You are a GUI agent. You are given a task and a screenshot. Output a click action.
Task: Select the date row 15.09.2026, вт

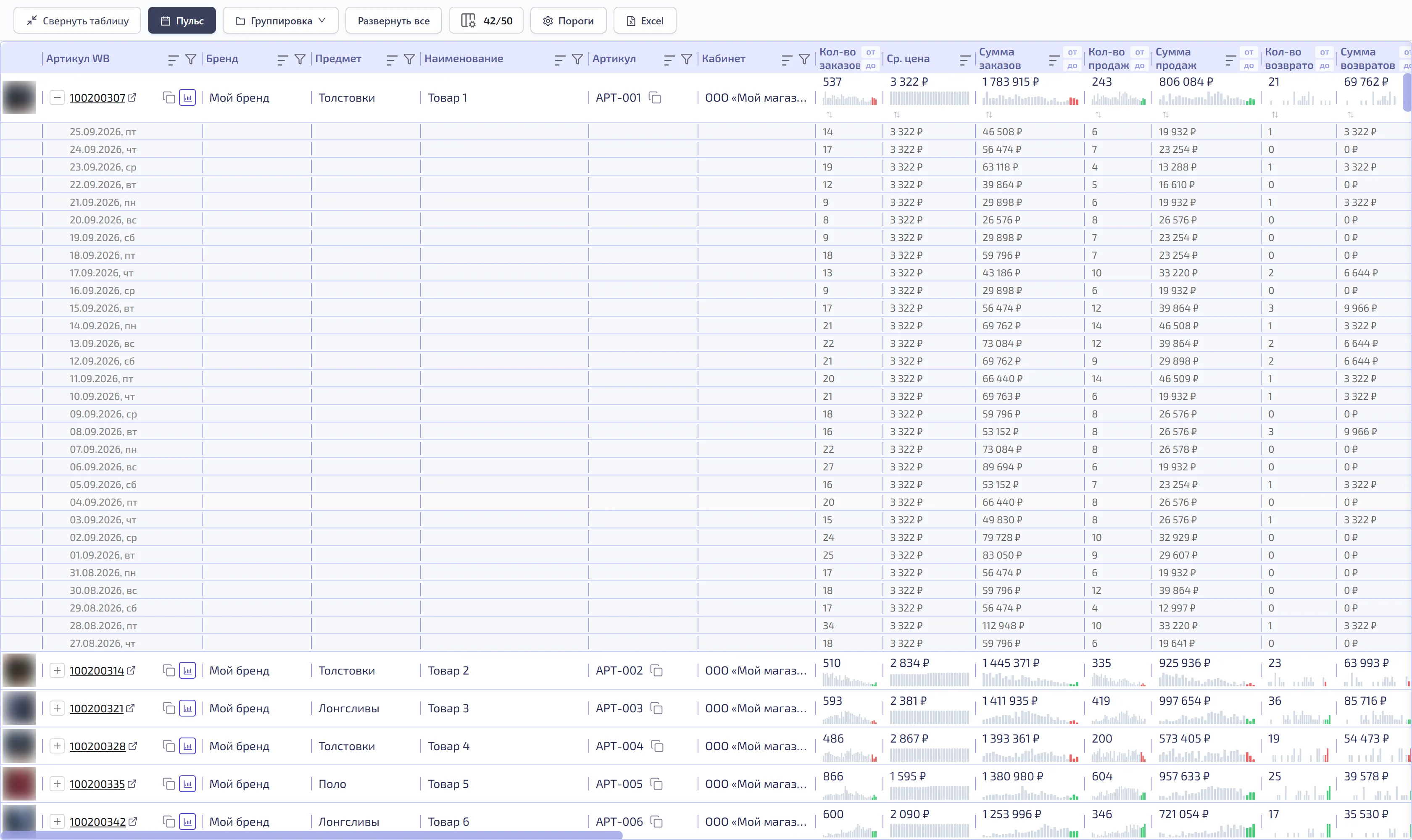[706, 308]
